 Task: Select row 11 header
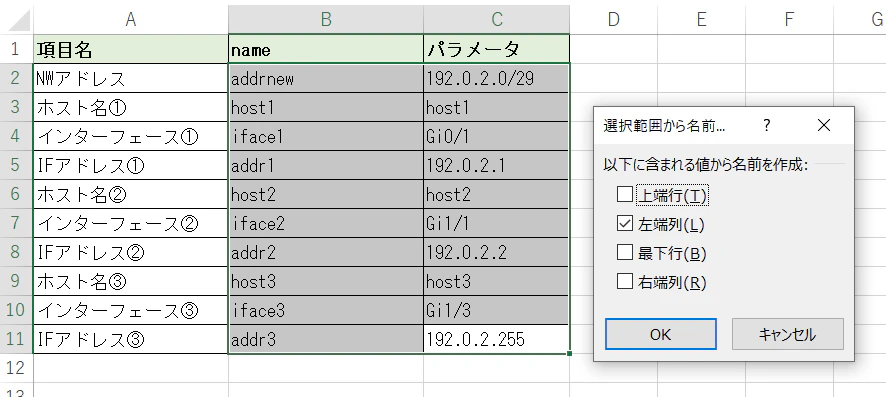click(16, 339)
